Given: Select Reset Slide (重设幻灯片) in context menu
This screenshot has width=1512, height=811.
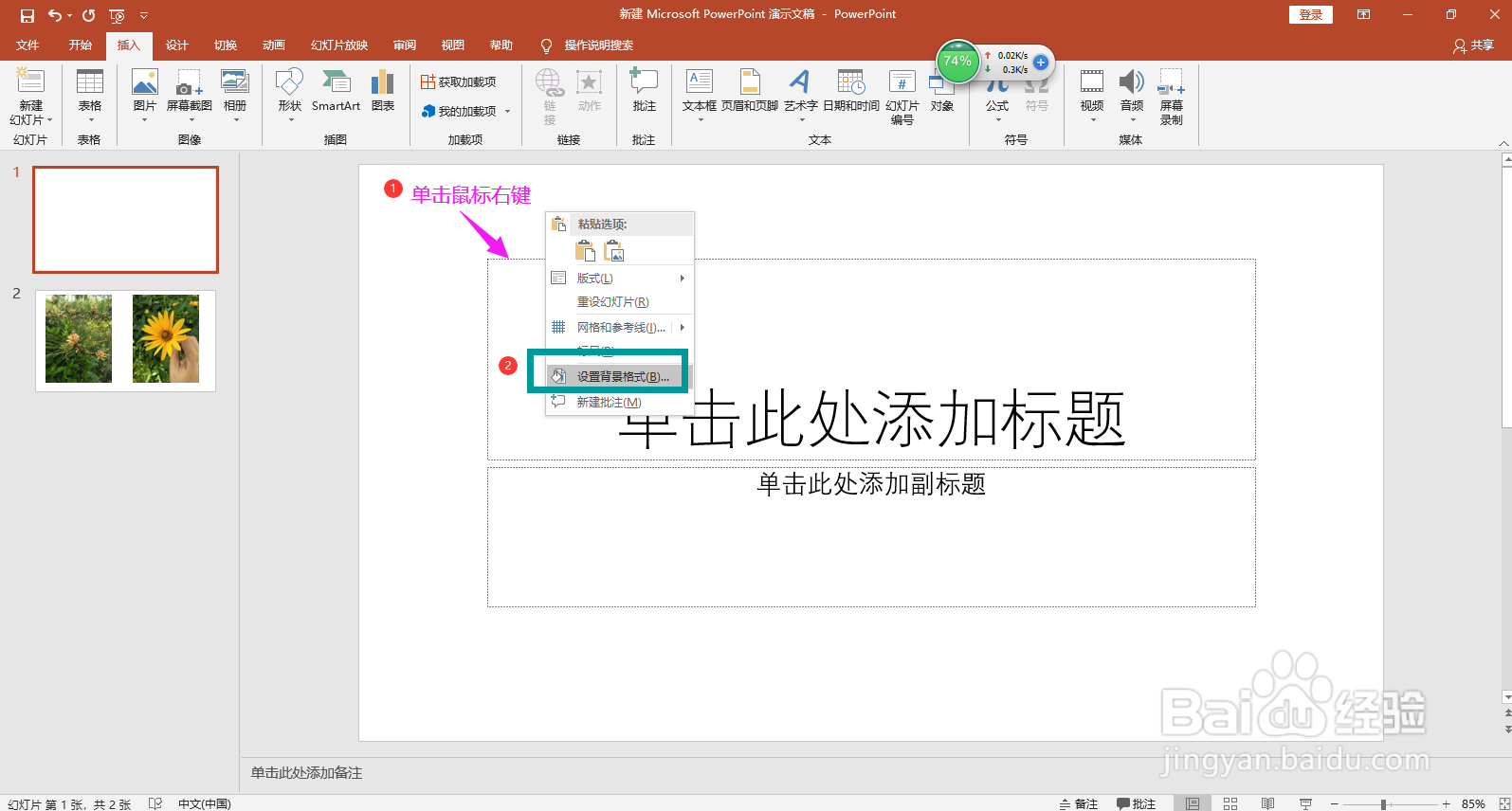Looking at the screenshot, I should pyautogui.click(x=619, y=302).
